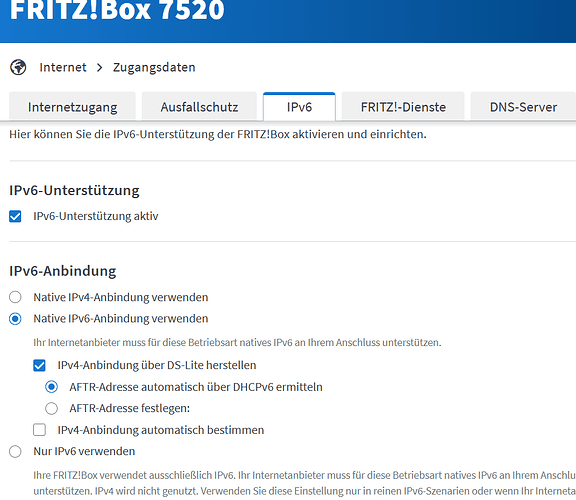Choose AFTR-Adresse festlegen radio option

[x=51, y=408]
